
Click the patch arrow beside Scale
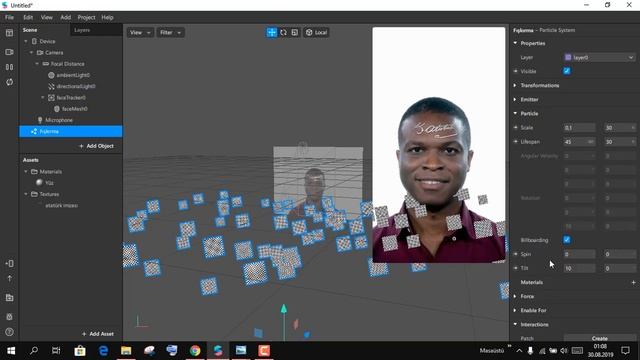tap(516, 128)
